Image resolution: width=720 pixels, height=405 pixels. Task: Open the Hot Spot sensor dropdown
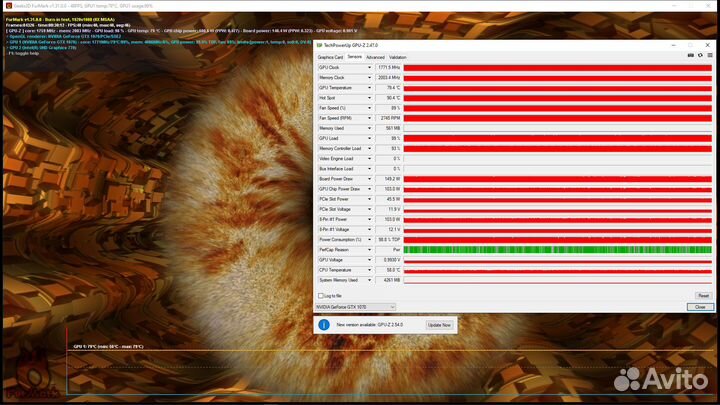click(x=369, y=98)
